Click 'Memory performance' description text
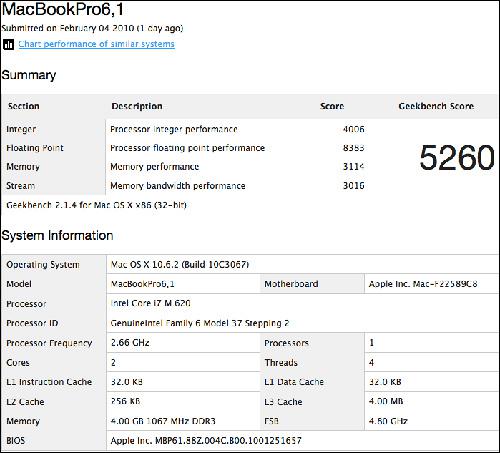 click(155, 167)
